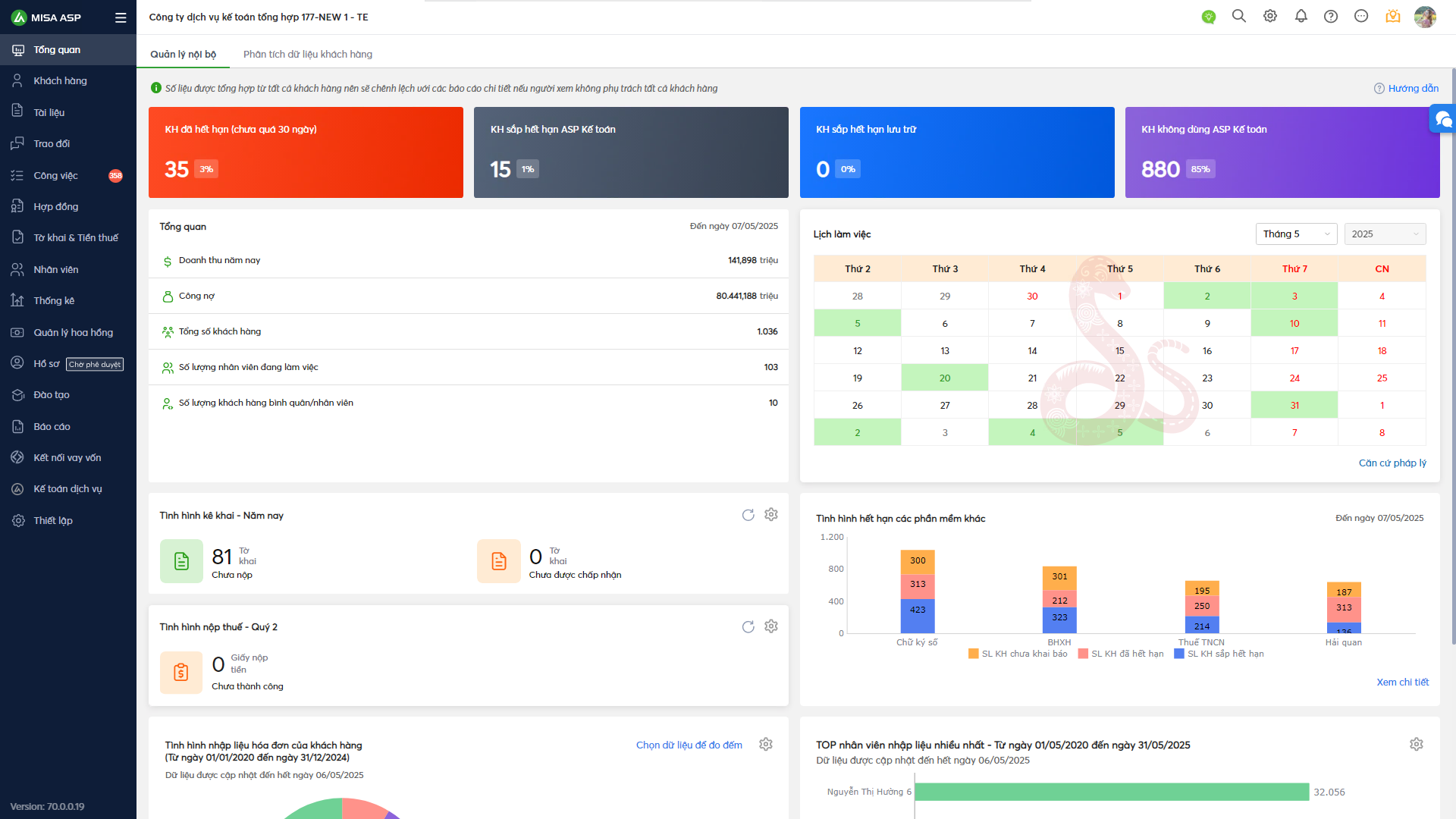Open settings gear in top bar

point(1270,16)
